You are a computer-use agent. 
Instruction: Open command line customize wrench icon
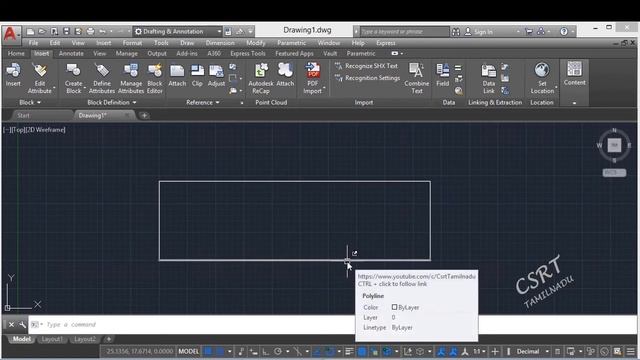pyautogui.click(x=22, y=324)
